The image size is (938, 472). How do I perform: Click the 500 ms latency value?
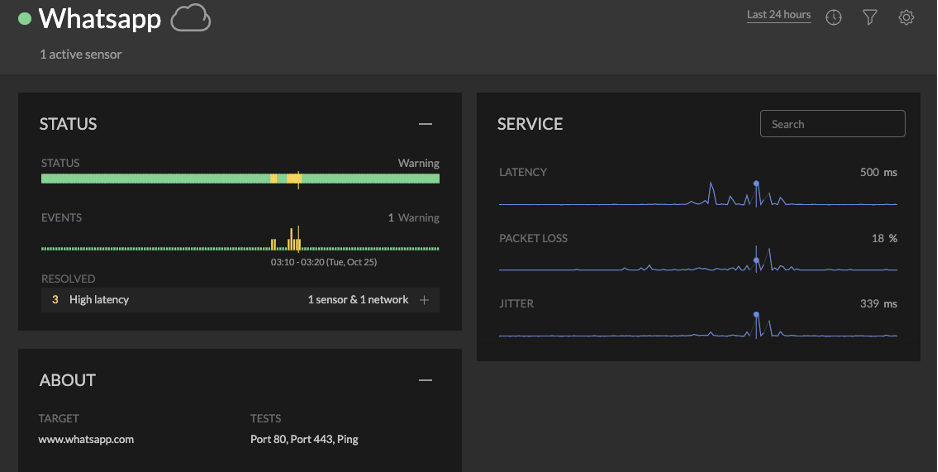[x=879, y=172]
